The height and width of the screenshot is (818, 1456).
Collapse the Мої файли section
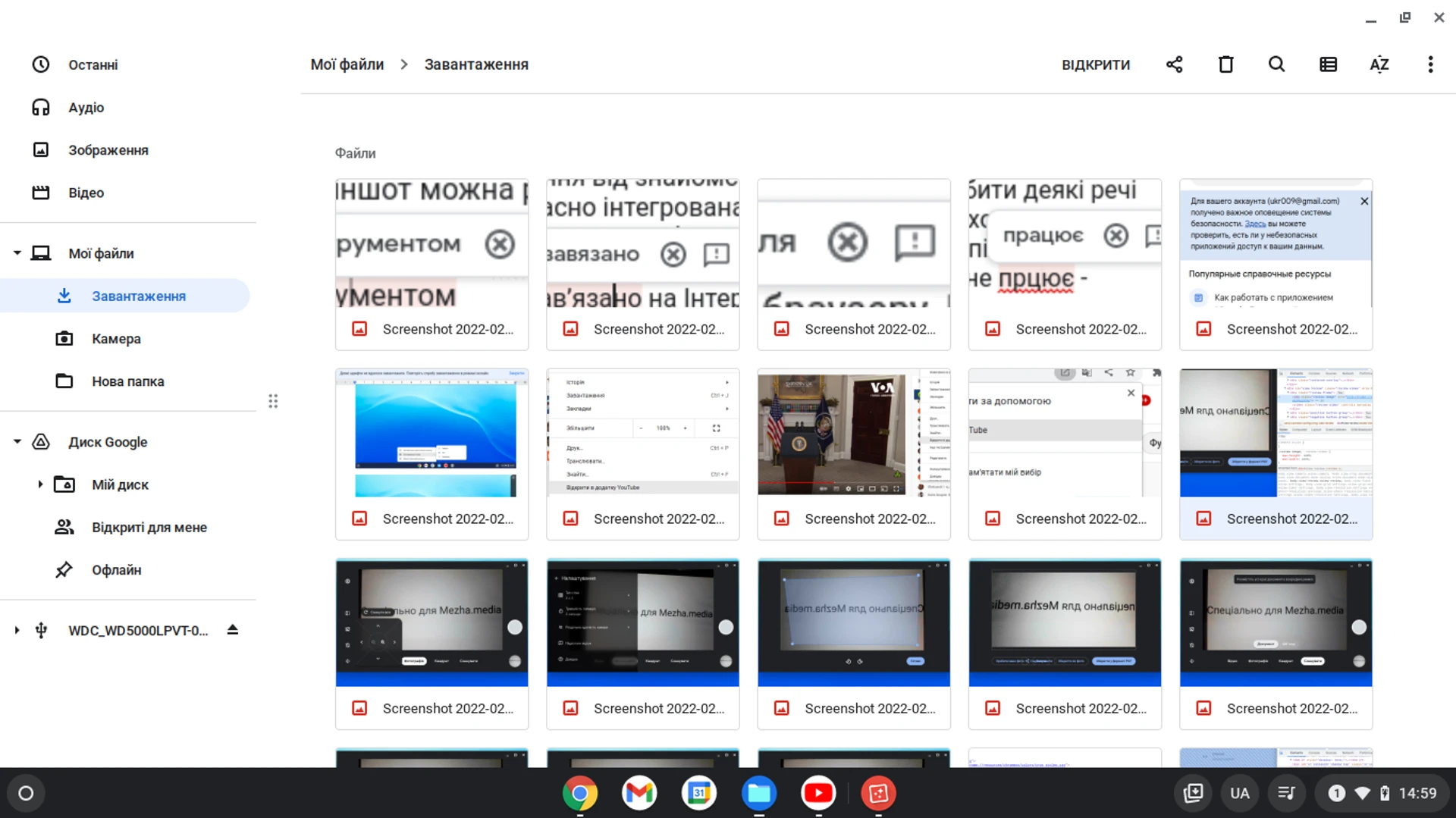(x=17, y=253)
